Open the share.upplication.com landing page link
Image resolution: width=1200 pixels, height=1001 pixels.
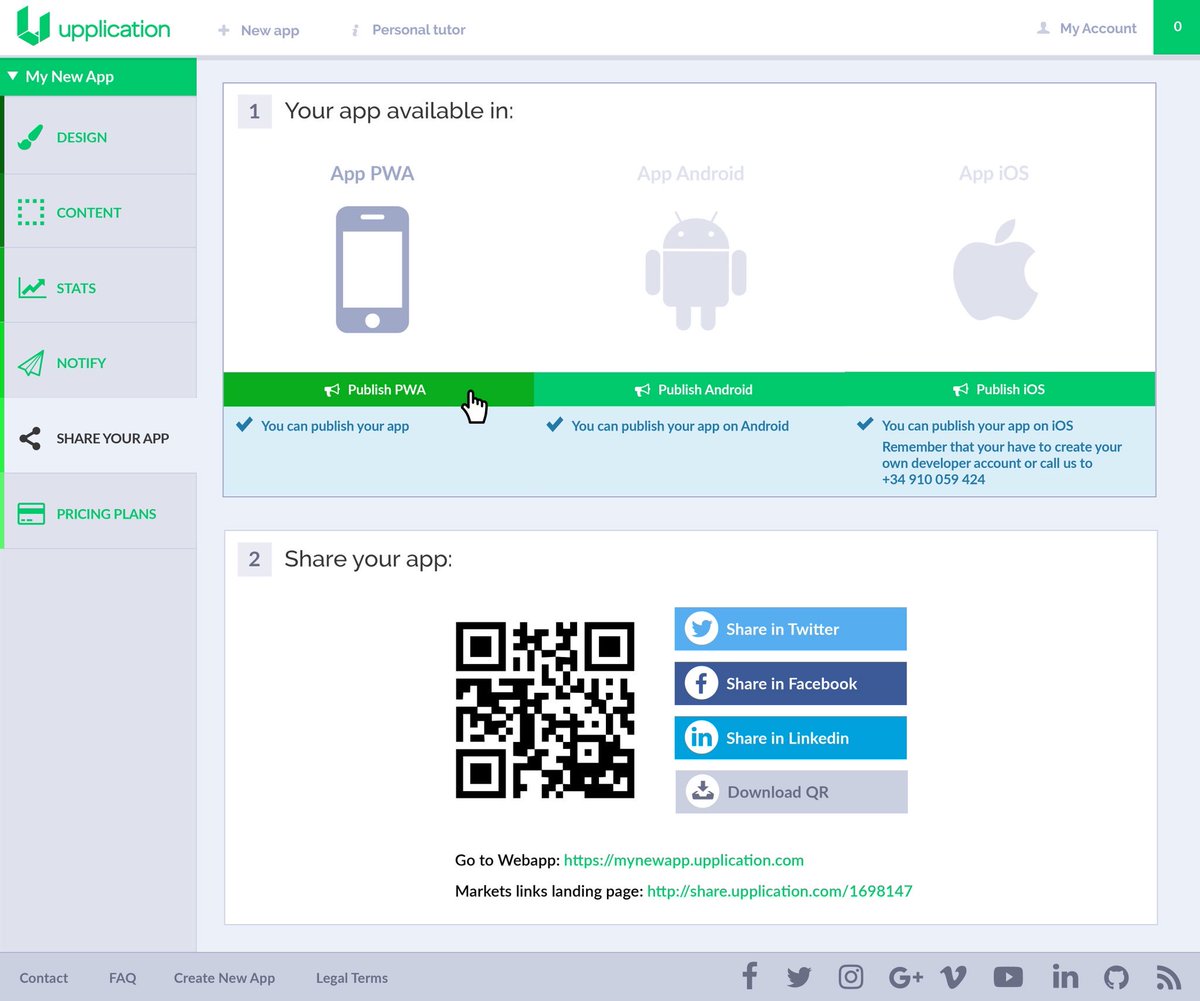tap(780, 890)
